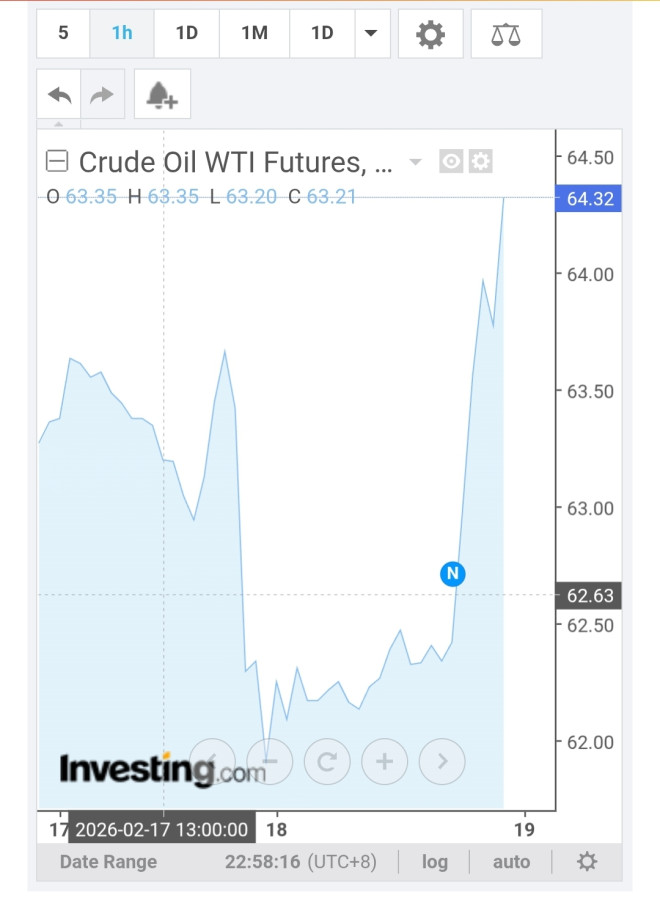Add a price alert with bell icon
This screenshot has width=660, height=900.
coord(161,94)
